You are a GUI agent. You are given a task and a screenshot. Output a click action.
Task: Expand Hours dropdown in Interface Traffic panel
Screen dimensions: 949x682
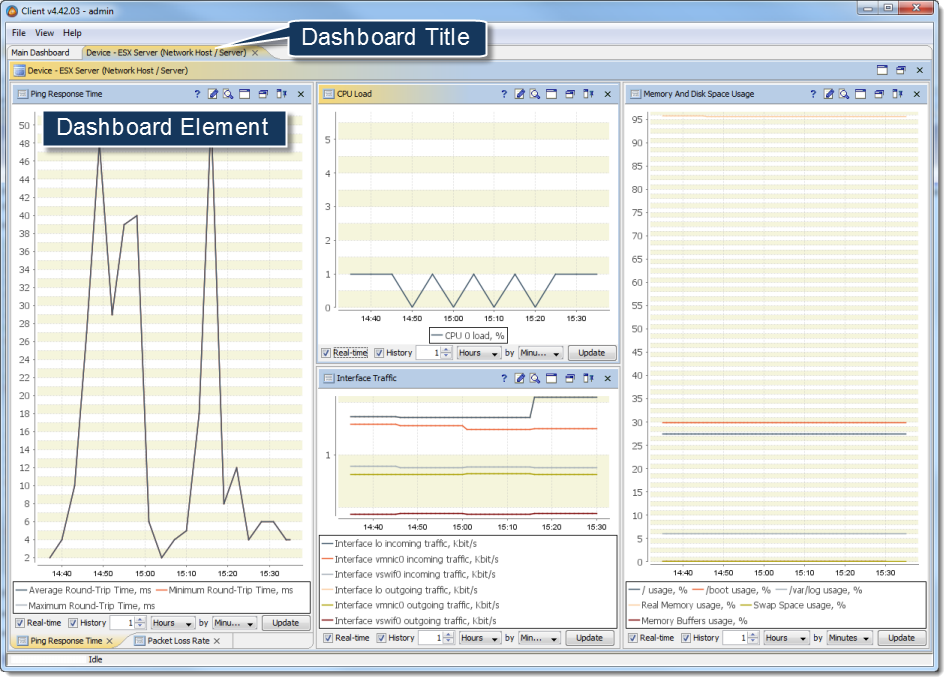(x=479, y=638)
